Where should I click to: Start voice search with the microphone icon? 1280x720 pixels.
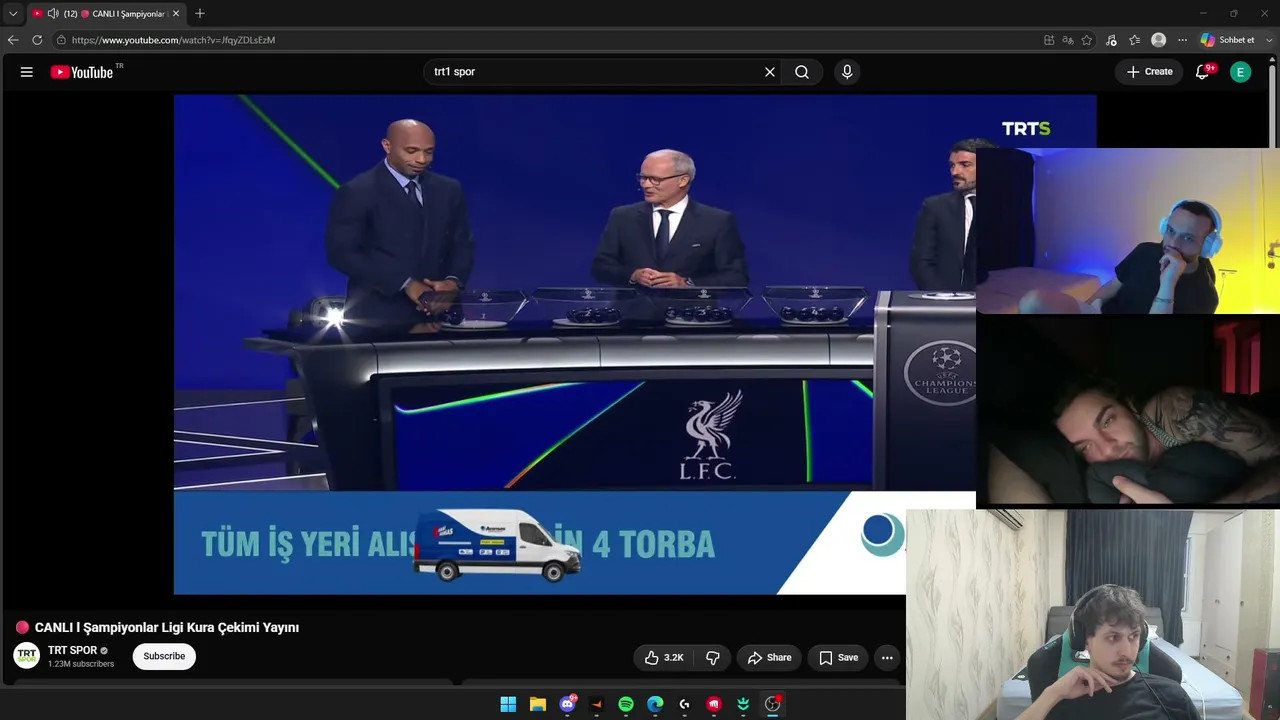(x=847, y=72)
